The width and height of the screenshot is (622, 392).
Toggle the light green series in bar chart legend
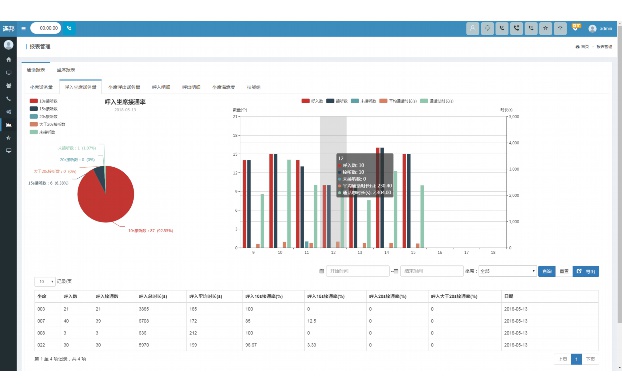(436, 101)
